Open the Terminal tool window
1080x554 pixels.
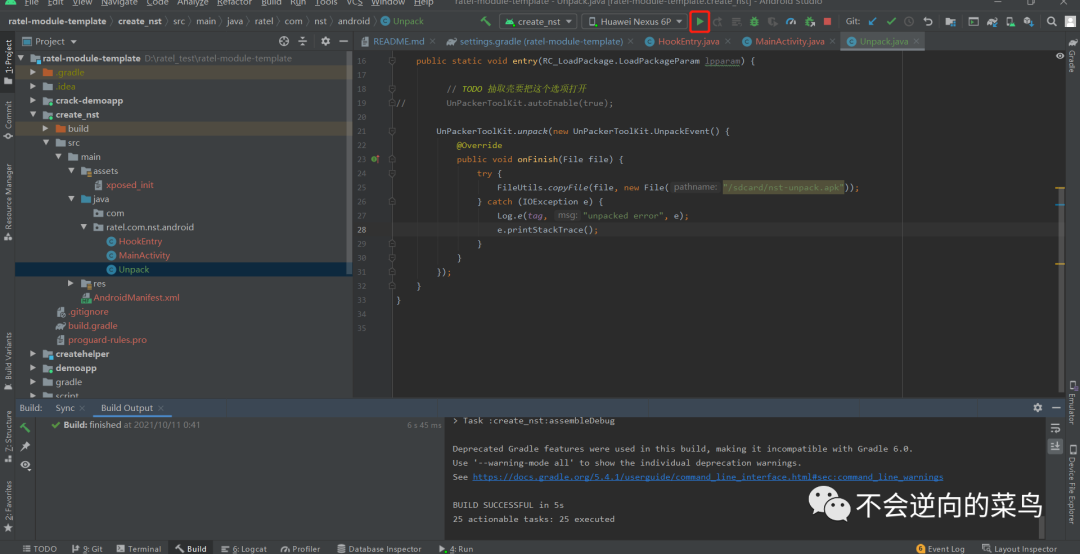(138, 549)
